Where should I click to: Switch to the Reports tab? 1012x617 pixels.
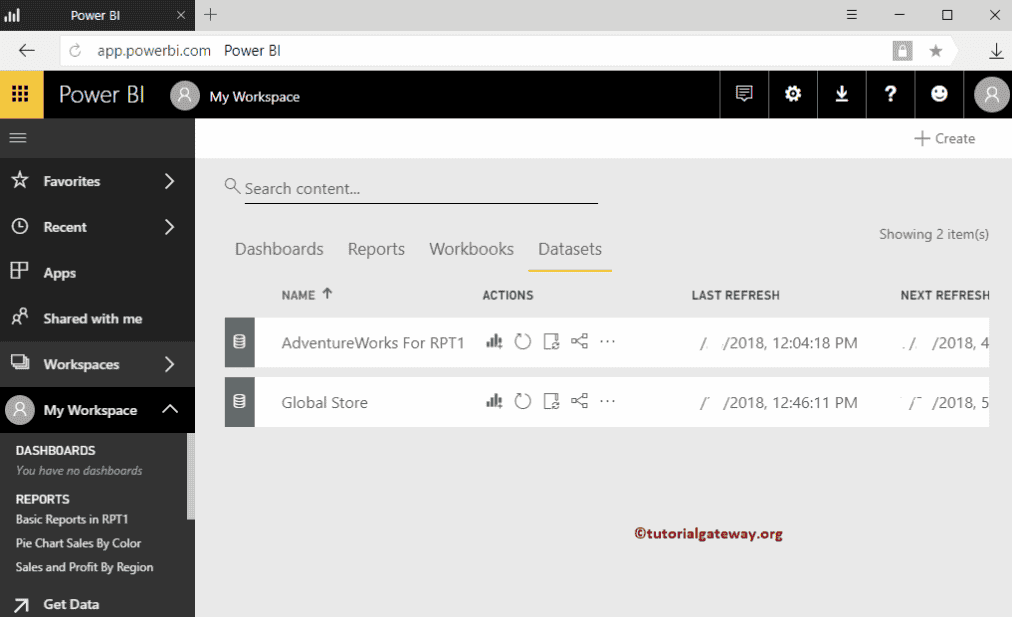click(x=376, y=249)
